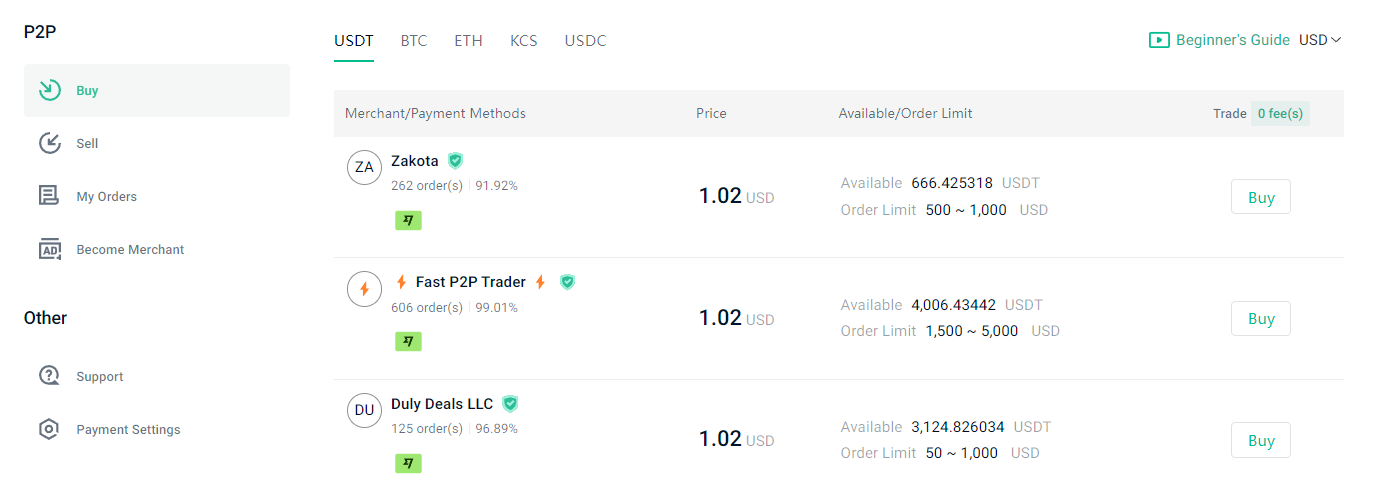Click the Beginner's Guide video icon
Image resolution: width=1383 pixels, height=494 pixels.
click(x=1159, y=40)
